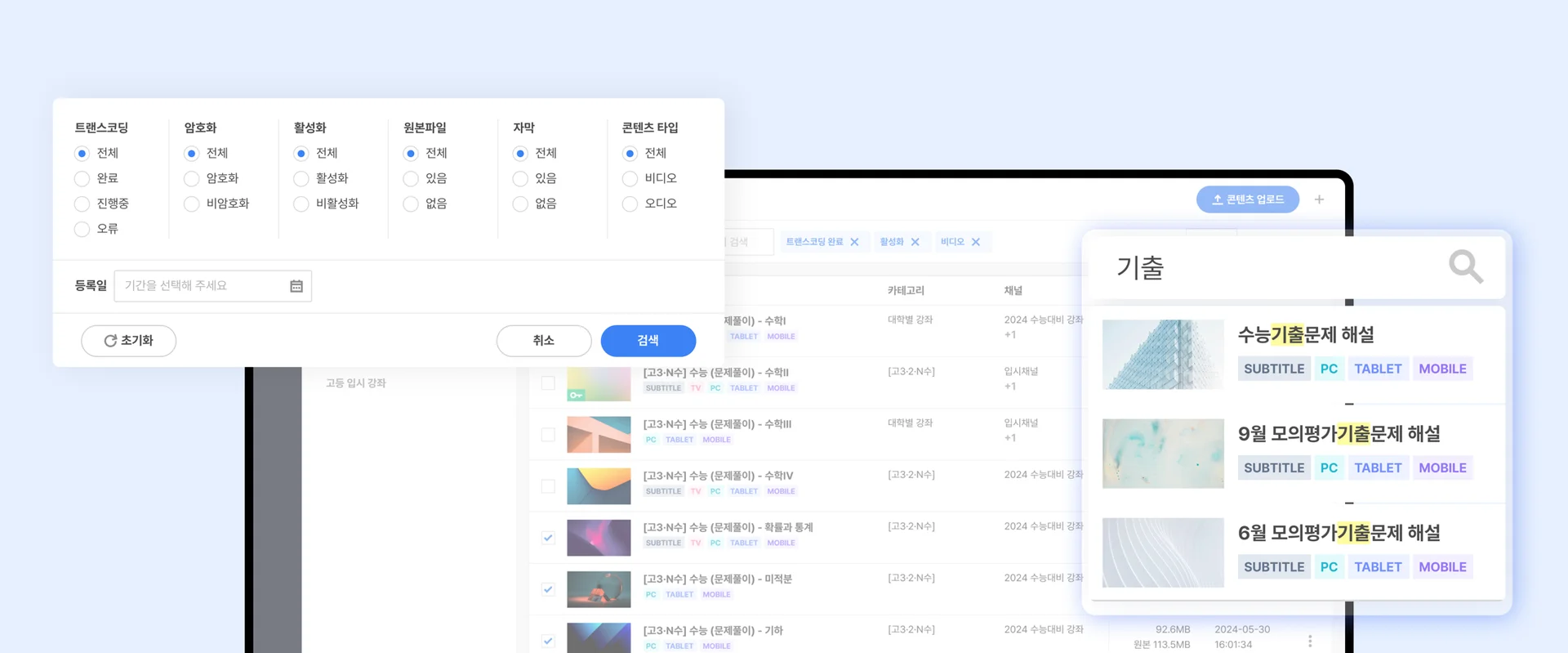The width and height of the screenshot is (1568, 653).
Task: Remove the 트랜스코딩 완료 filter chip
Action: tap(854, 242)
